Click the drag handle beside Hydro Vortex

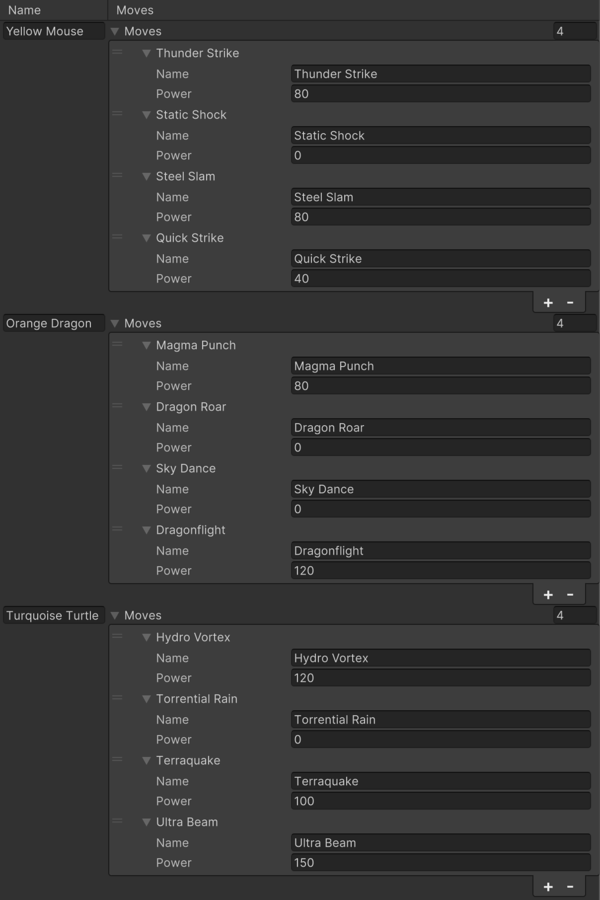click(118, 637)
